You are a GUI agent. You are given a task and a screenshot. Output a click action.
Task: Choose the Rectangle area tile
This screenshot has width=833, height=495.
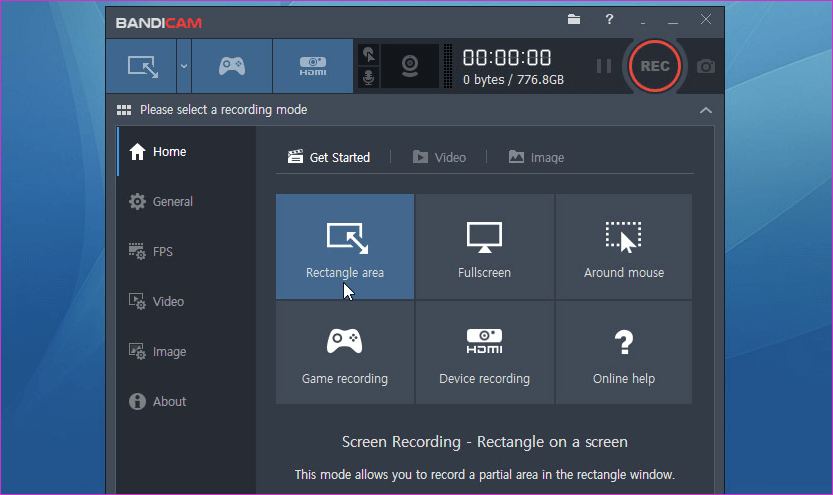pyautogui.click(x=345, y=246)
